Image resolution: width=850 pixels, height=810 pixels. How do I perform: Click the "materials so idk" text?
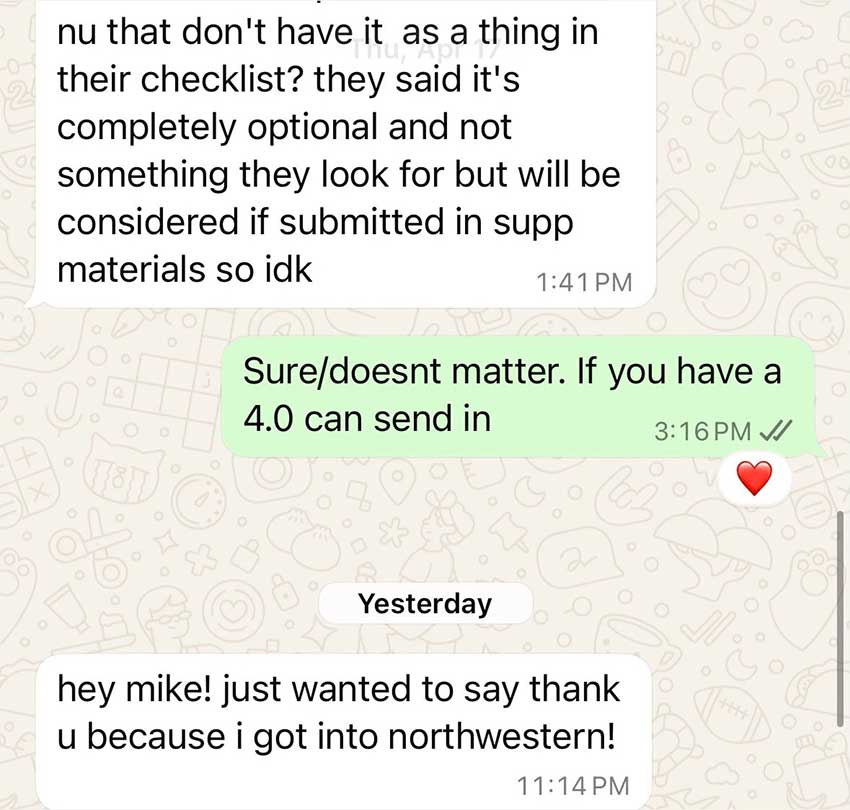pos(185,269)
